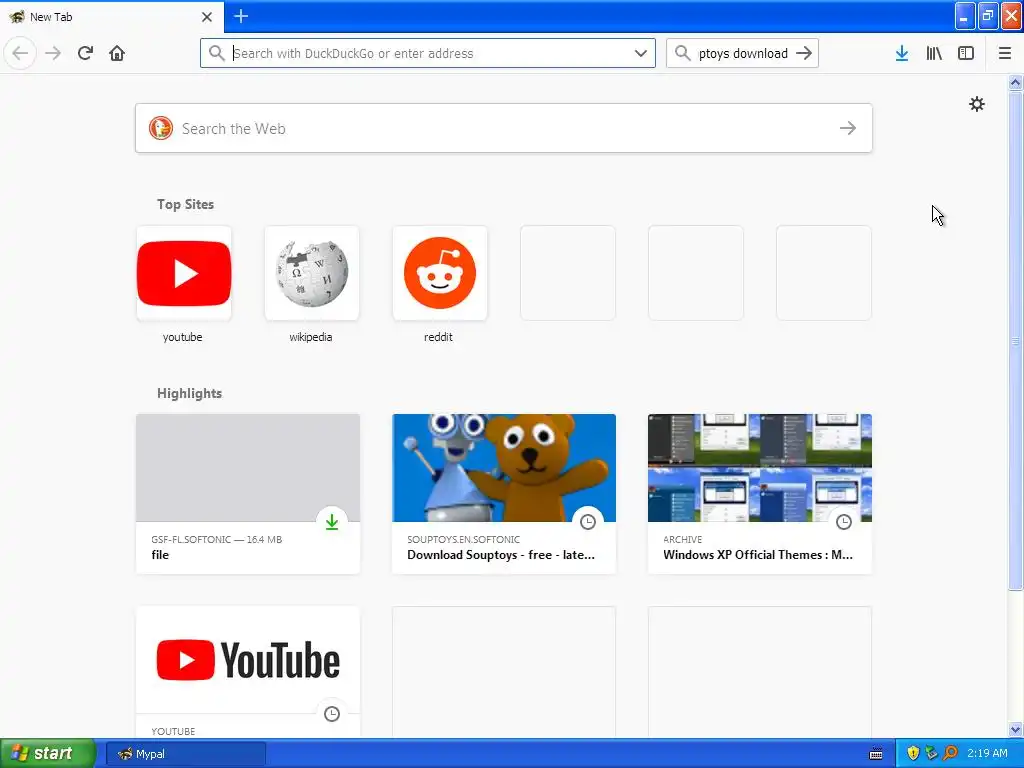This screenshot has height=768, width=1024.
Task: Open the downloads panel arrow
Action: (x=901, y=54)
